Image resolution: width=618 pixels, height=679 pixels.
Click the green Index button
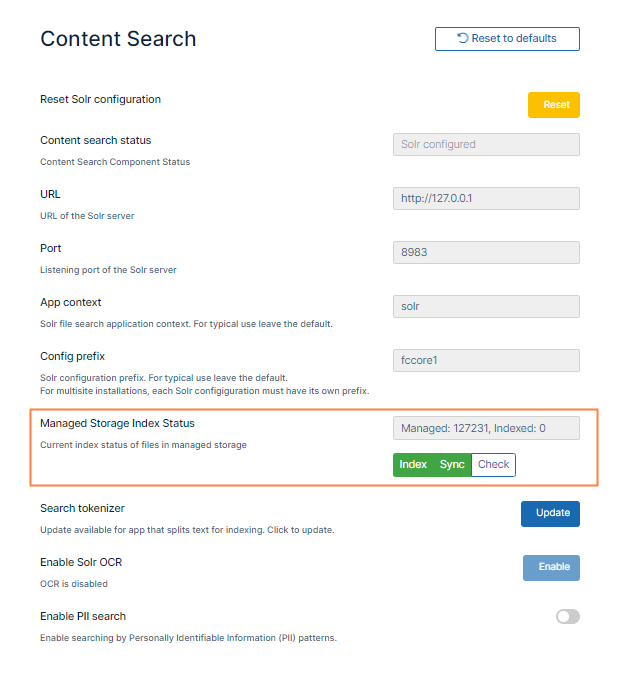(413, 464)
